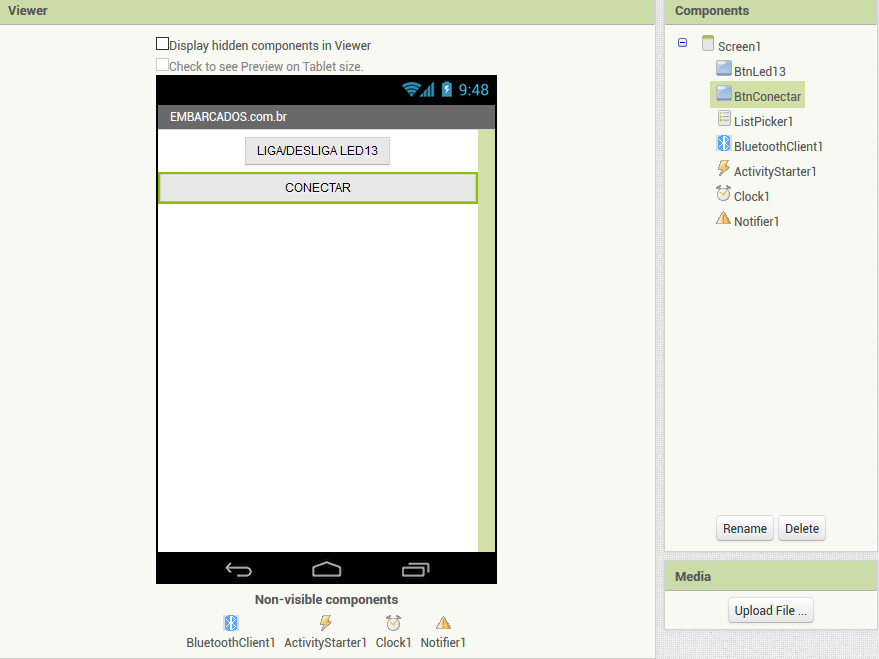
Task: Select Notifier1 label under non-visible components
Action: tap(443, 643)
